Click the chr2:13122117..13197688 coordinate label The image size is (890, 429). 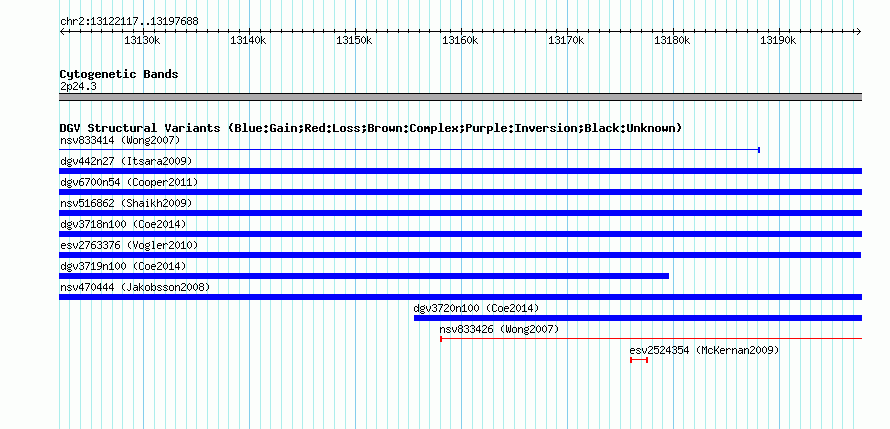click(129, 22)
